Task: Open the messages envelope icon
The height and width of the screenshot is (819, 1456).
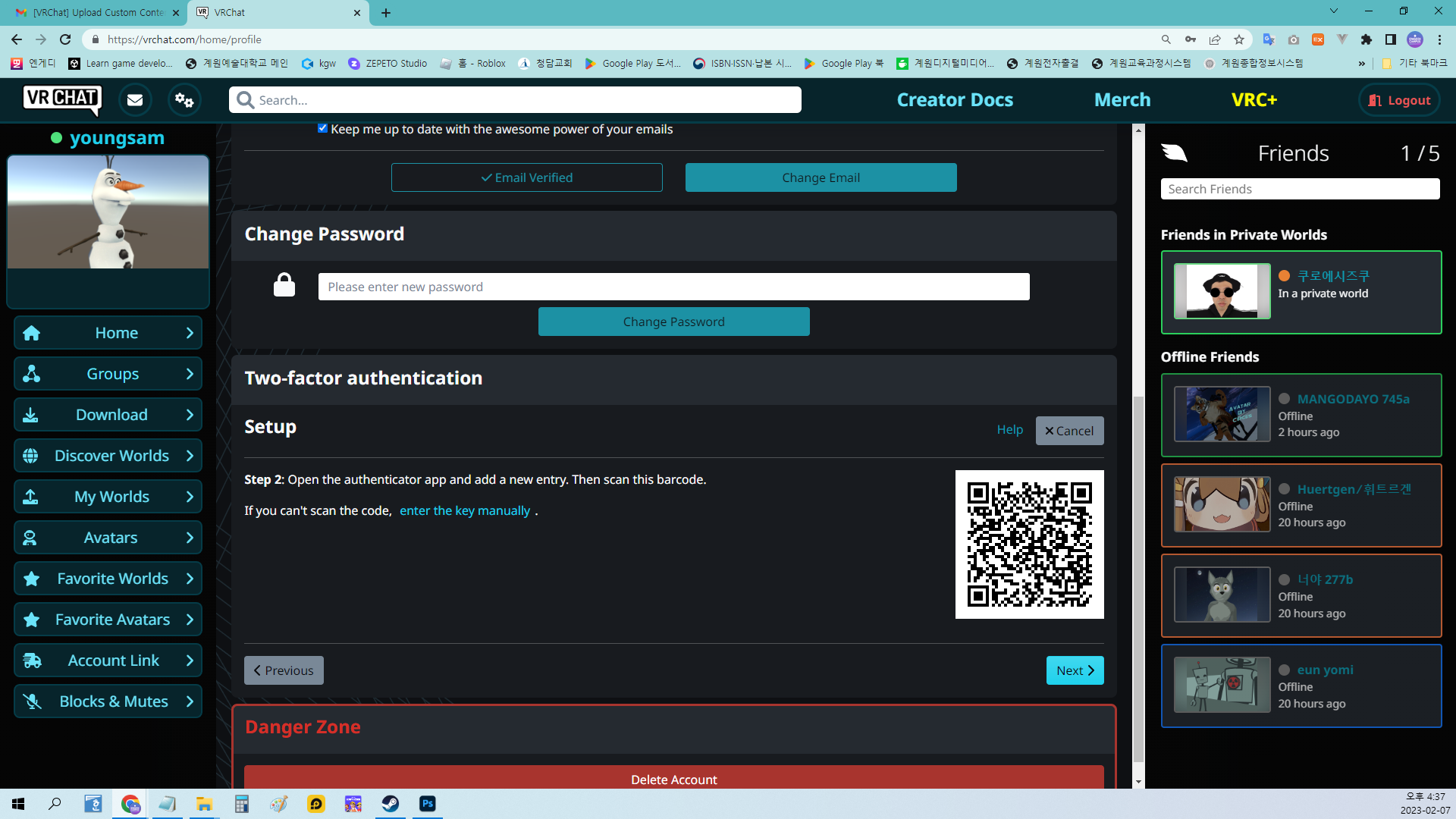Action: click(x=135, y=100)
